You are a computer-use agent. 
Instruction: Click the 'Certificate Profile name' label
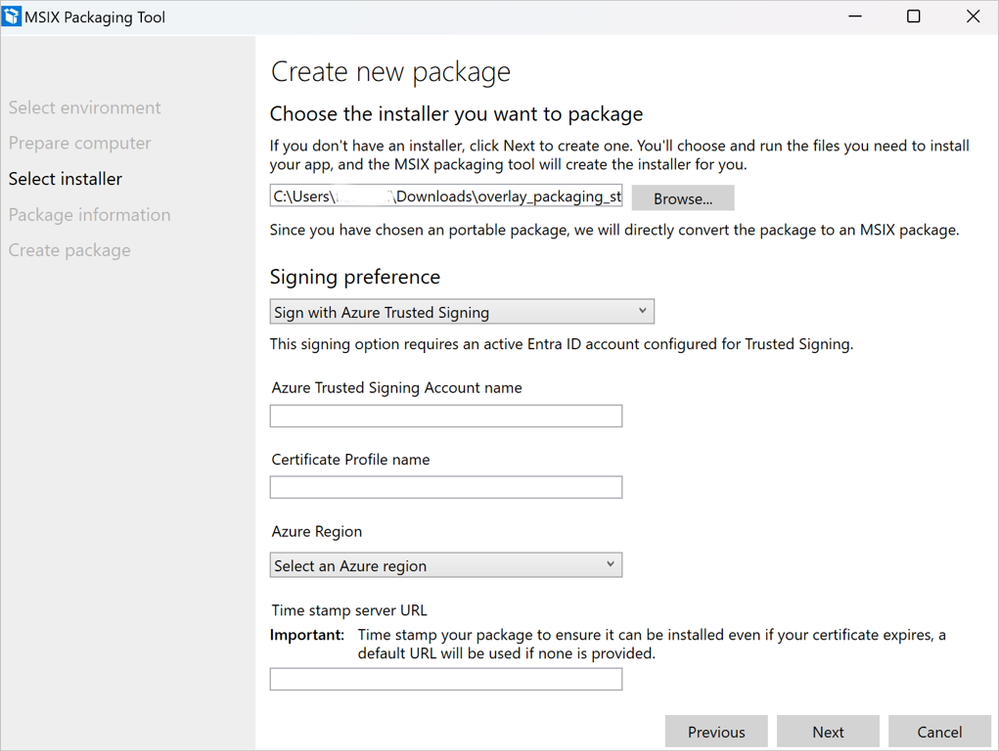coord(350,459)
